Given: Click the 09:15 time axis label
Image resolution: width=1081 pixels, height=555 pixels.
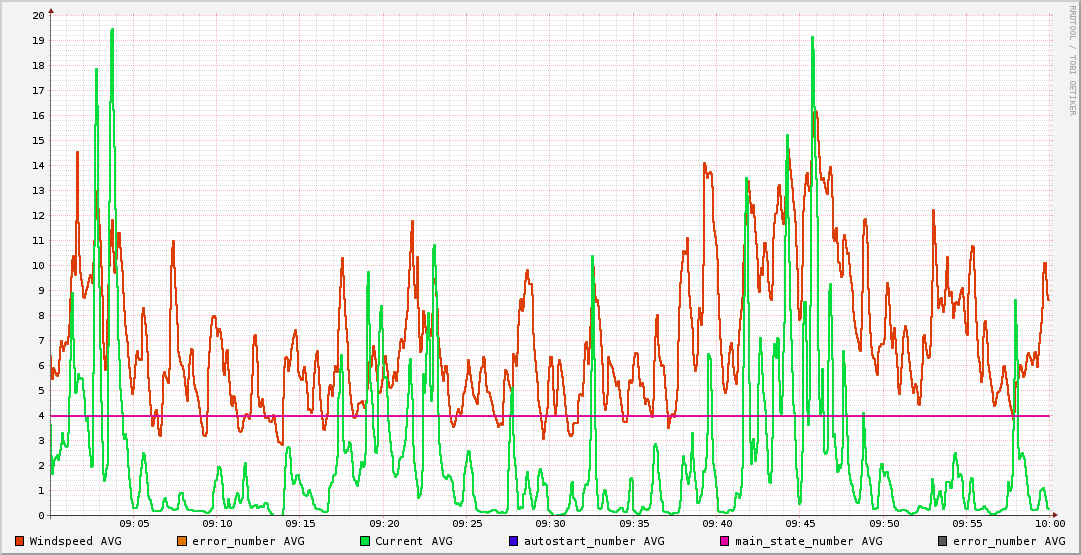Looking at the screenshot, I should tap(300, 525).
